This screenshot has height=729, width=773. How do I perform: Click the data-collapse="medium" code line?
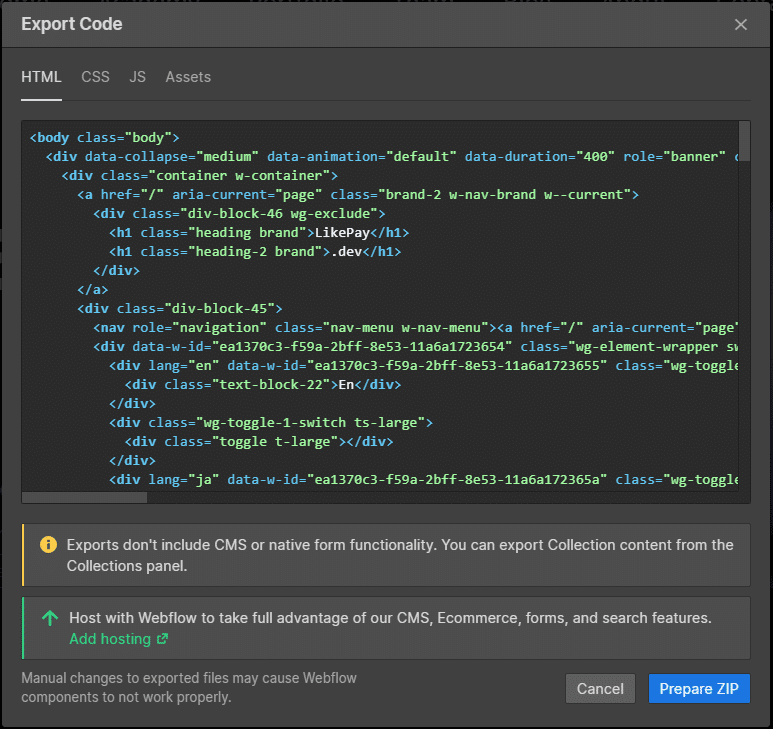click(392, 157)
